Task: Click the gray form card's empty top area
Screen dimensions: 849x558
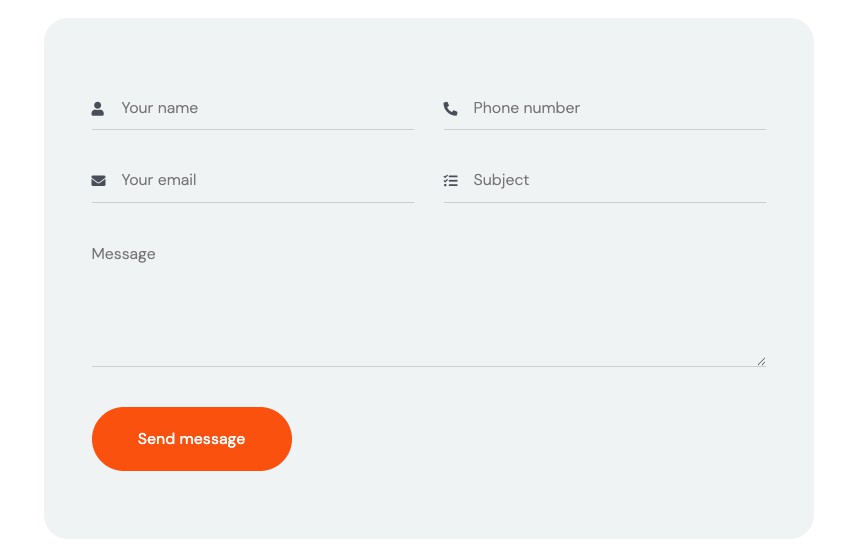Action: 428,50
